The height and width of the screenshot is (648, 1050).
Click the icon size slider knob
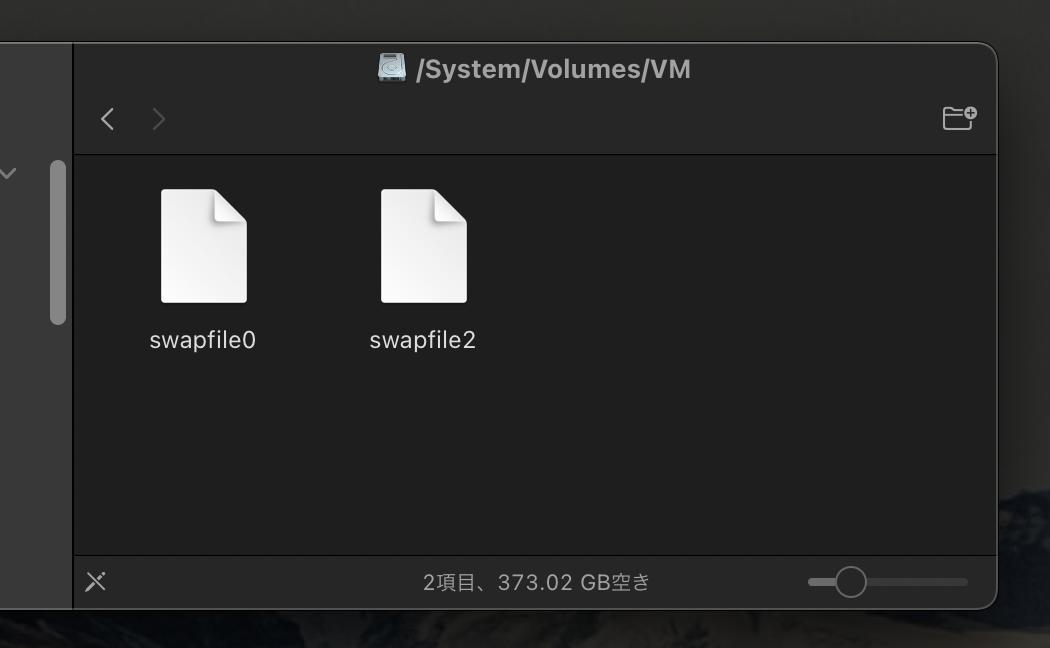850,582
